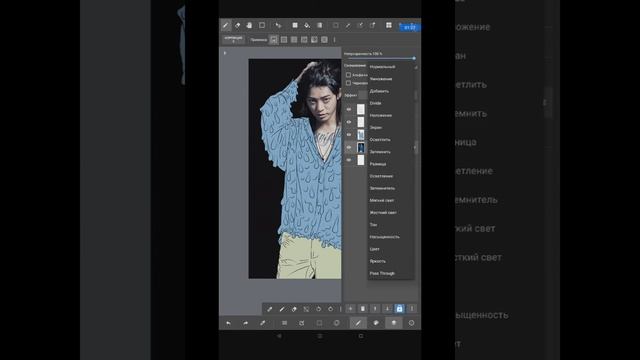Move layer up with the arrow icon

pyautogui.click(x=375, y=309)
